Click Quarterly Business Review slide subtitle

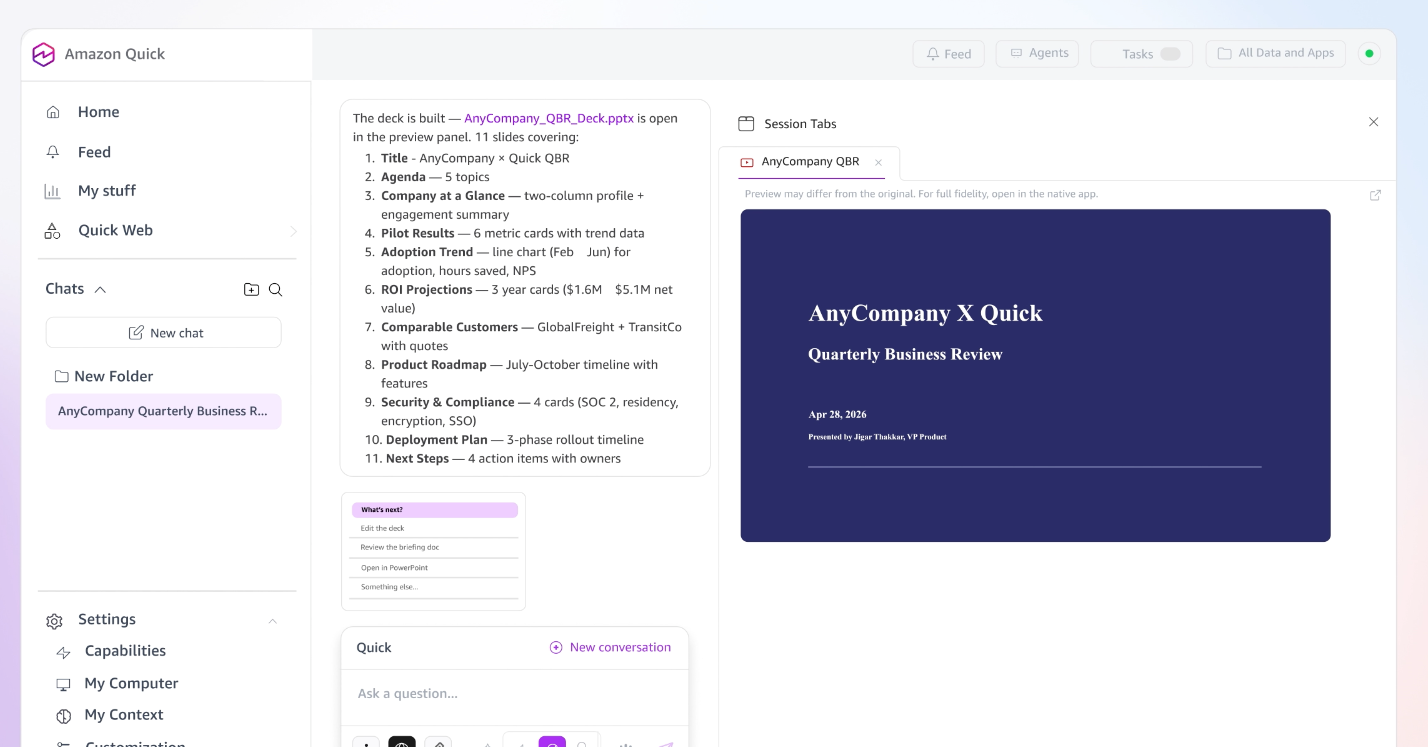pyautogui.click(x=905, y=354)
